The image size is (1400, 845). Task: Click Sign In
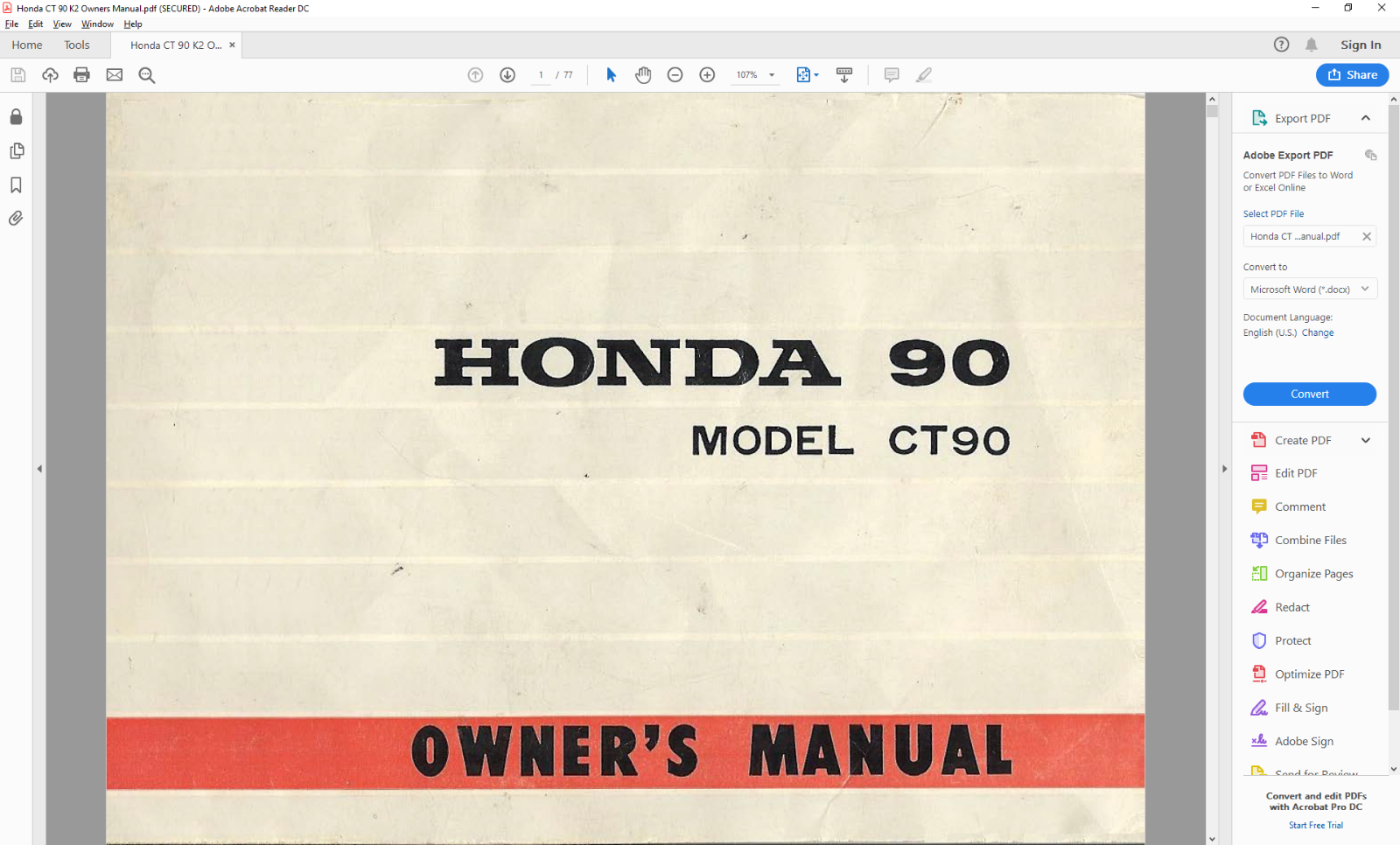click(1361, 45)
